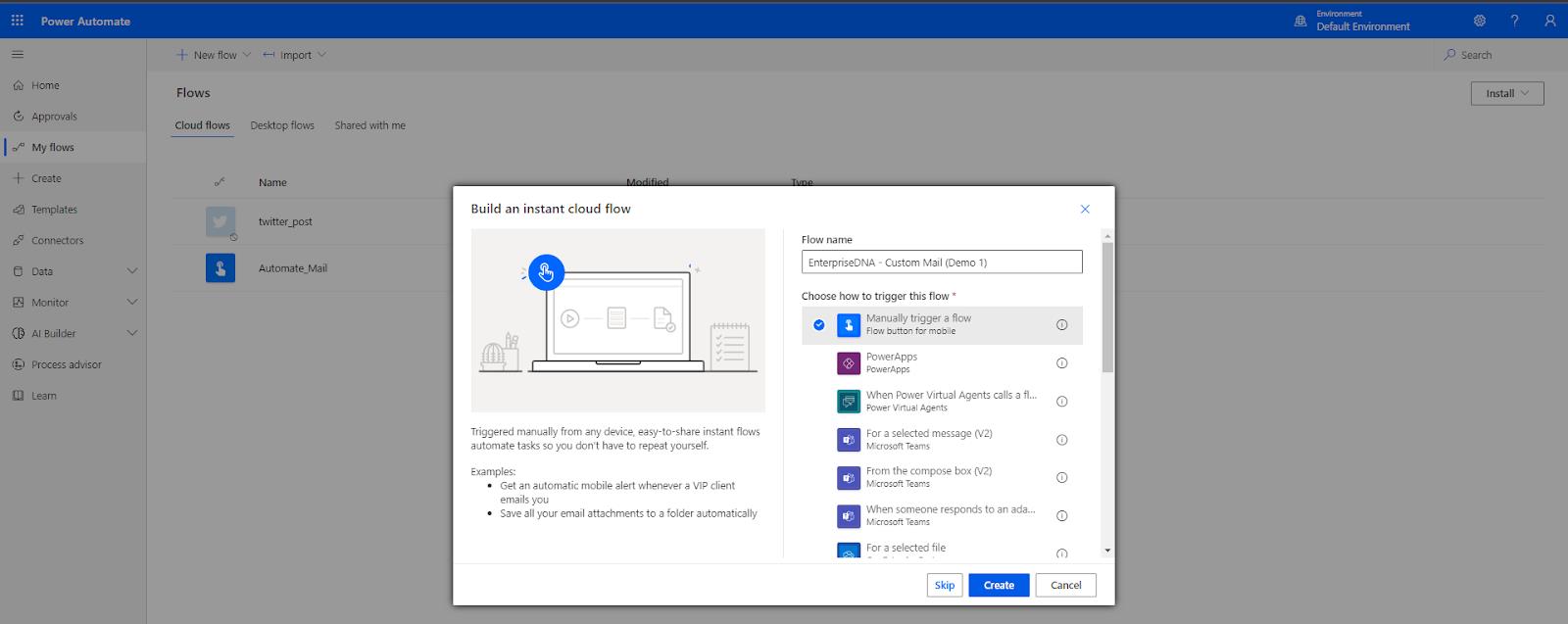Open Create in the sidebar
This screenshot has height=624, width=1568.
pos(73,178)
